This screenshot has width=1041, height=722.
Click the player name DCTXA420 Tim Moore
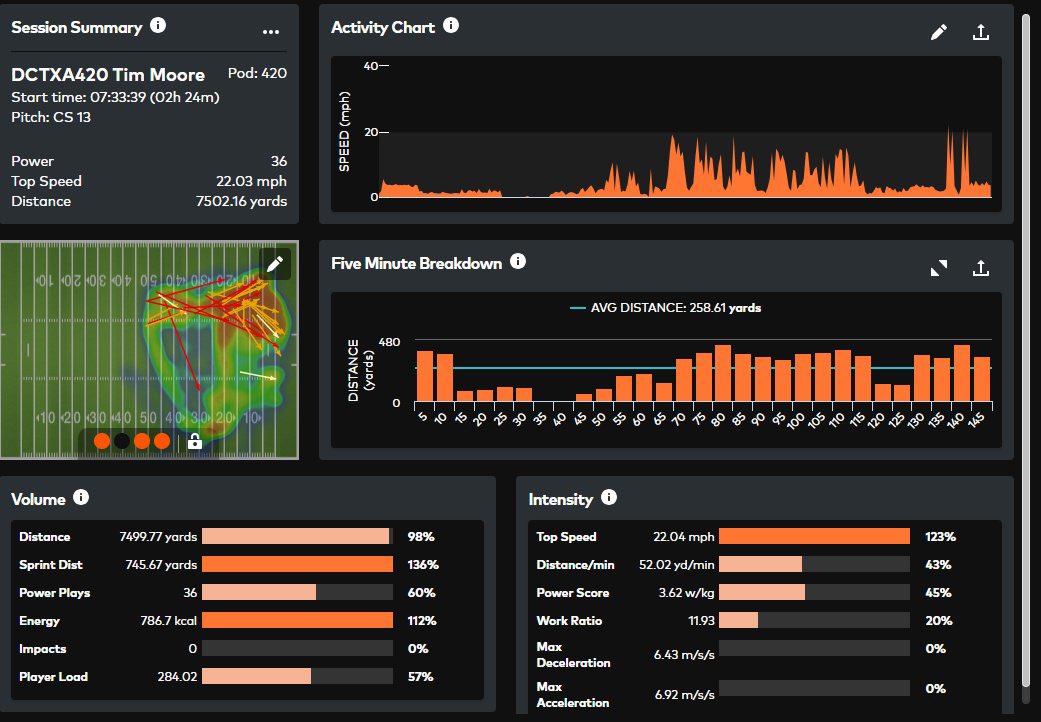(108, 74)
